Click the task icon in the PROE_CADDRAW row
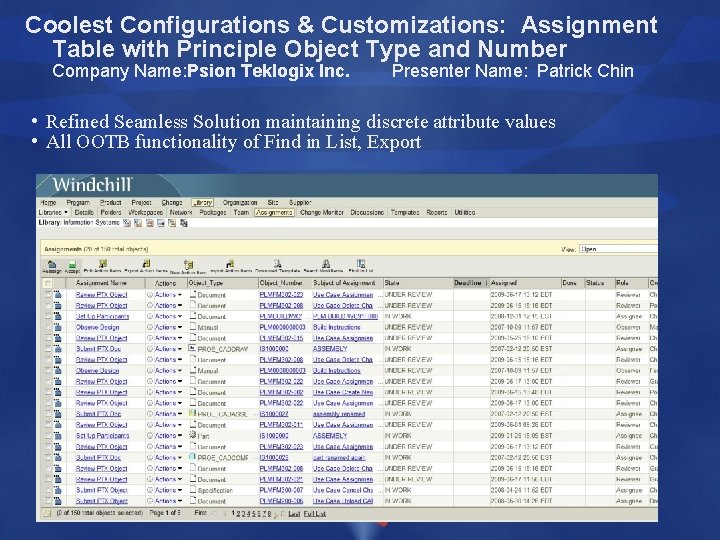The height and width of the screenshot is (540, 720). pyautogui.click(x=57, y=349)
